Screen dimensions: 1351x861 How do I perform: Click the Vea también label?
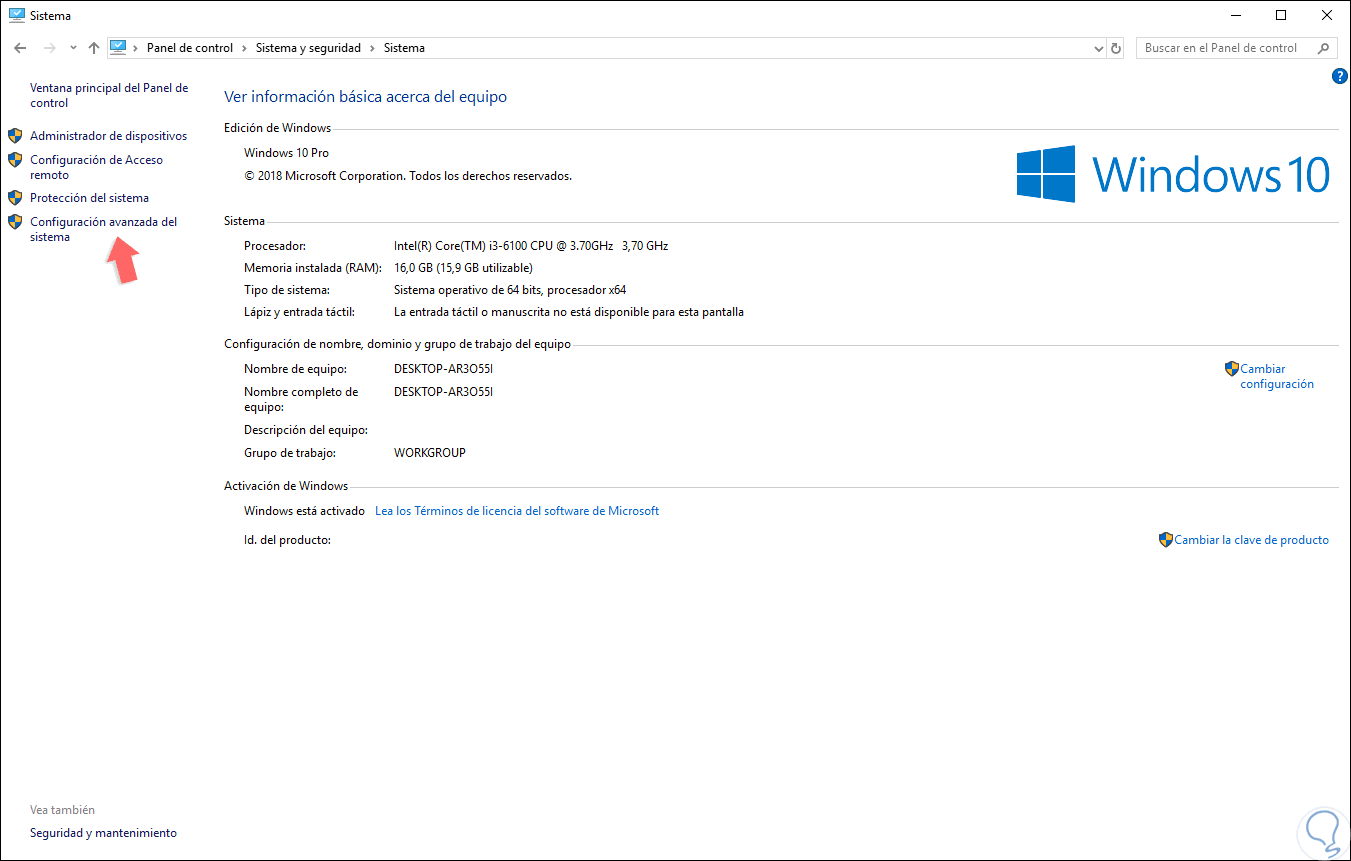pos(62,810)
